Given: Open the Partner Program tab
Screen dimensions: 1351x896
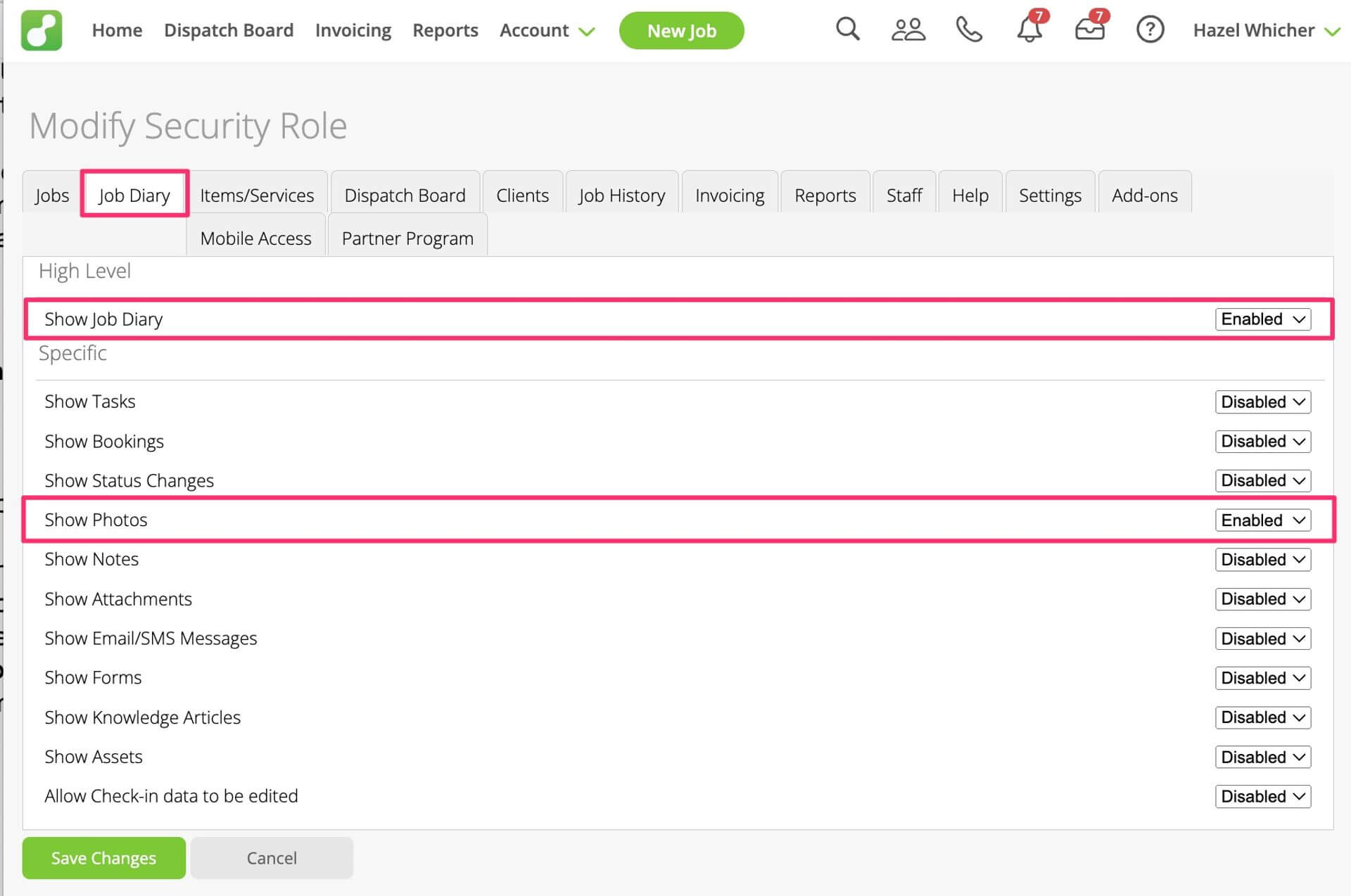Looking at the screenshot, I should pos(407,238).
